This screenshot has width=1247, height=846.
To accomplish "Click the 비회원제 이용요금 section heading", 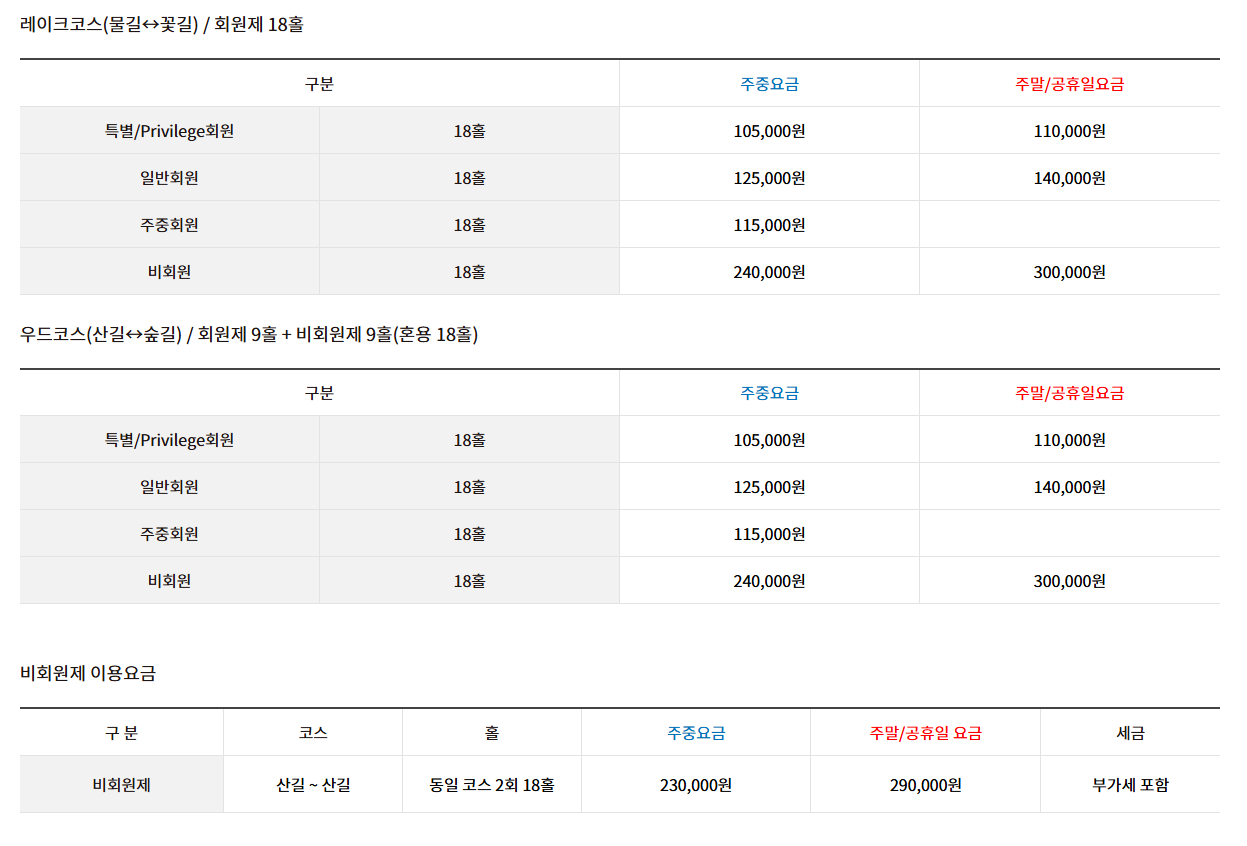I will tap(88, 673).
